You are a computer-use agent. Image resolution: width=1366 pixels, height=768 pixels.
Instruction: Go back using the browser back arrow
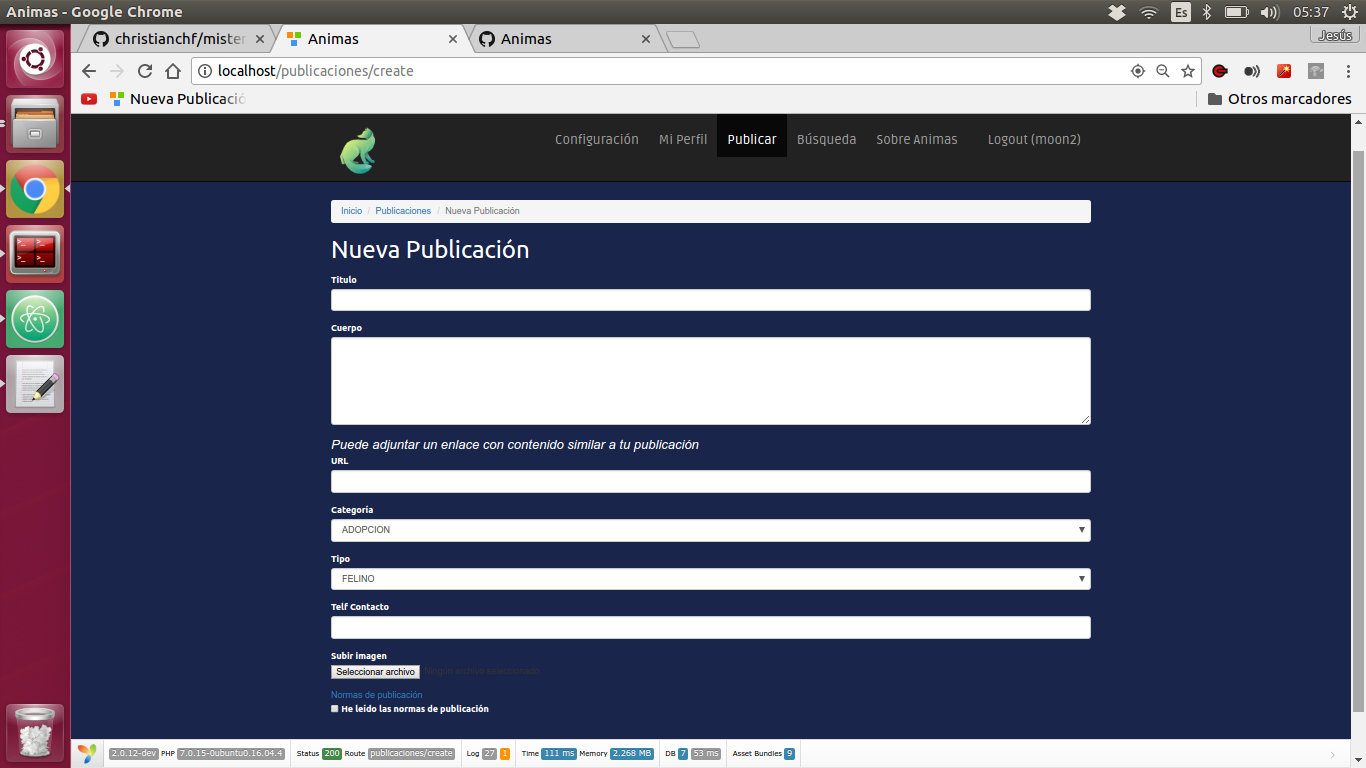[89, 71]
